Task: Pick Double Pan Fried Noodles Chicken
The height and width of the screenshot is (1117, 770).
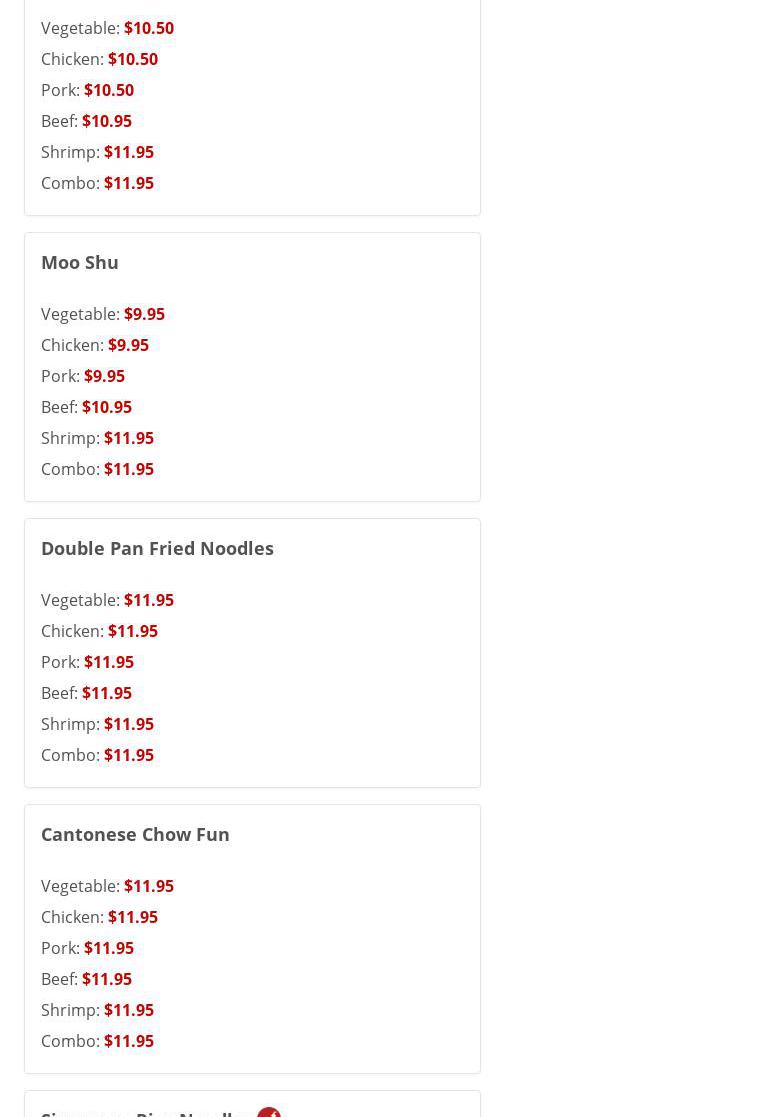Action: click(99, 631)
